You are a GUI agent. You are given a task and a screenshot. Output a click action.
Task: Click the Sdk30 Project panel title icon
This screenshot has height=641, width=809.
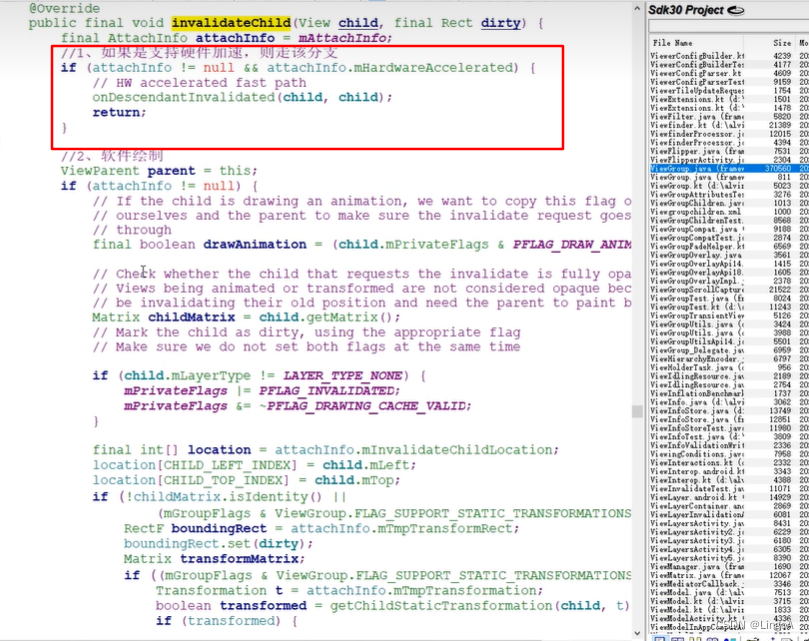click(x=735, y=10)
